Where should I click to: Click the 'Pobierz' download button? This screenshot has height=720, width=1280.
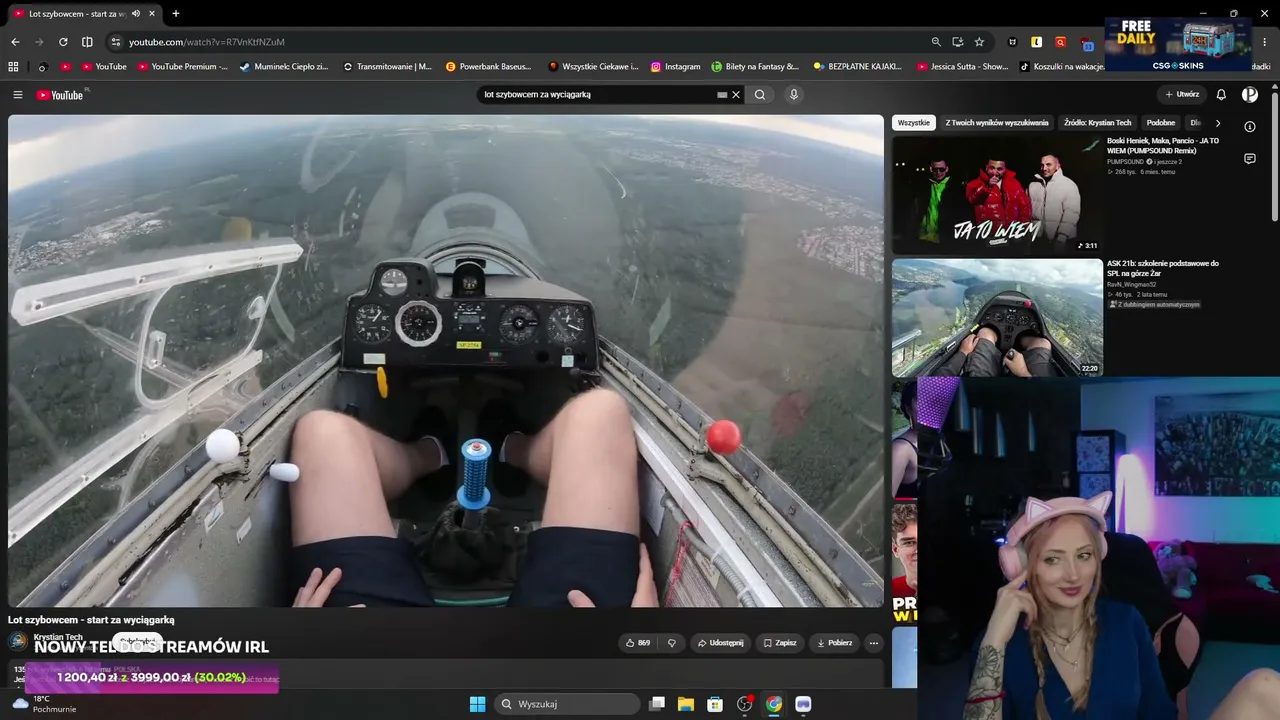[834, 643]
